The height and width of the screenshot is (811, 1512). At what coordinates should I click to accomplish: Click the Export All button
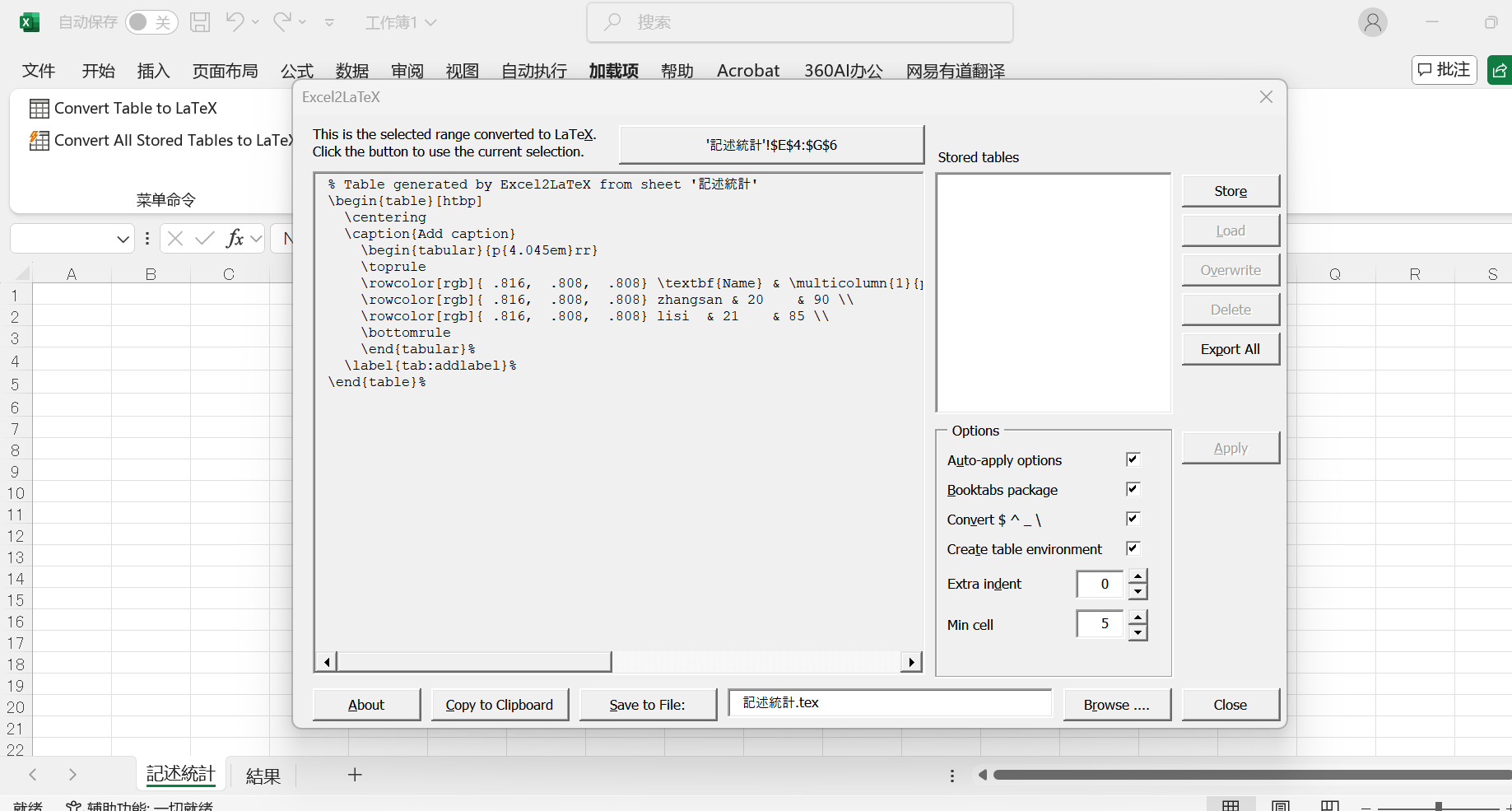tap(1230, 348)
